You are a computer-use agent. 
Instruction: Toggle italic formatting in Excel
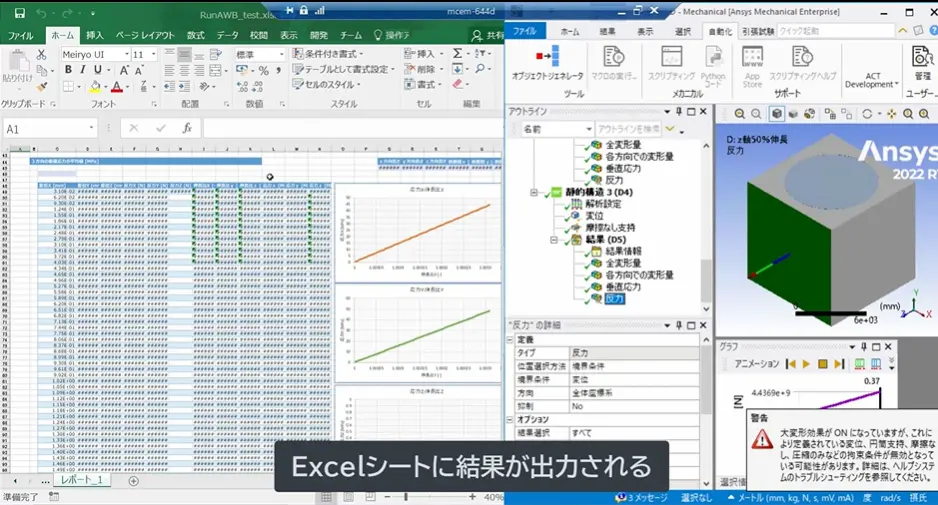[83, 71]
